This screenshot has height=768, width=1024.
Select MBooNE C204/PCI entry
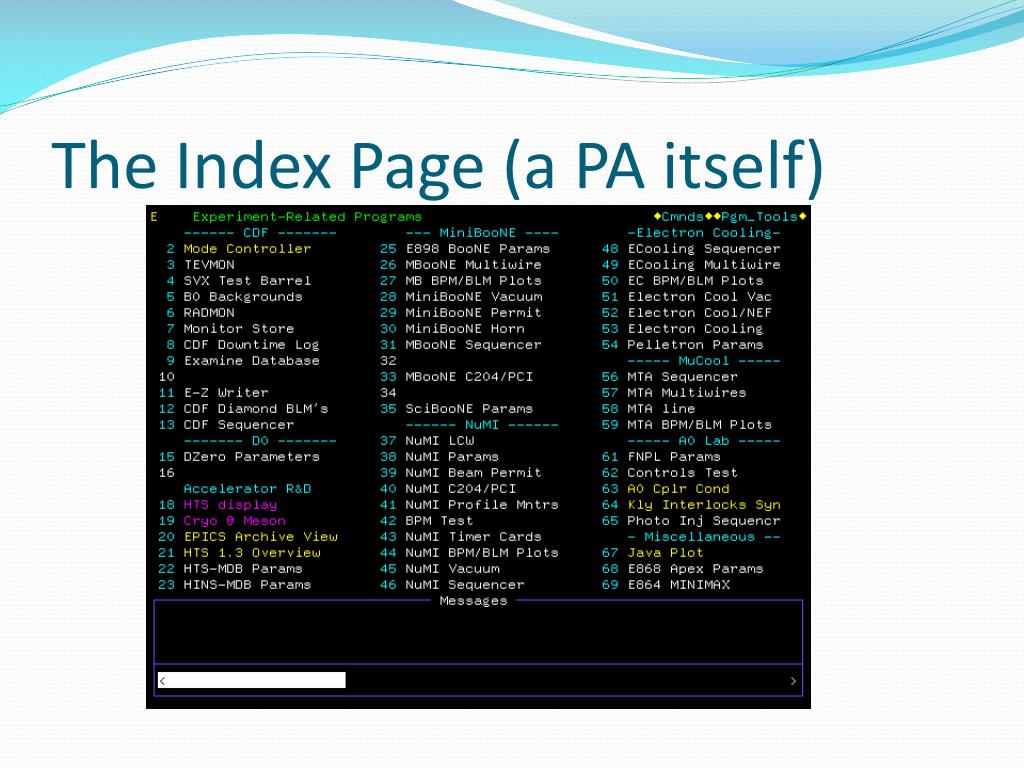pos(469,376)
